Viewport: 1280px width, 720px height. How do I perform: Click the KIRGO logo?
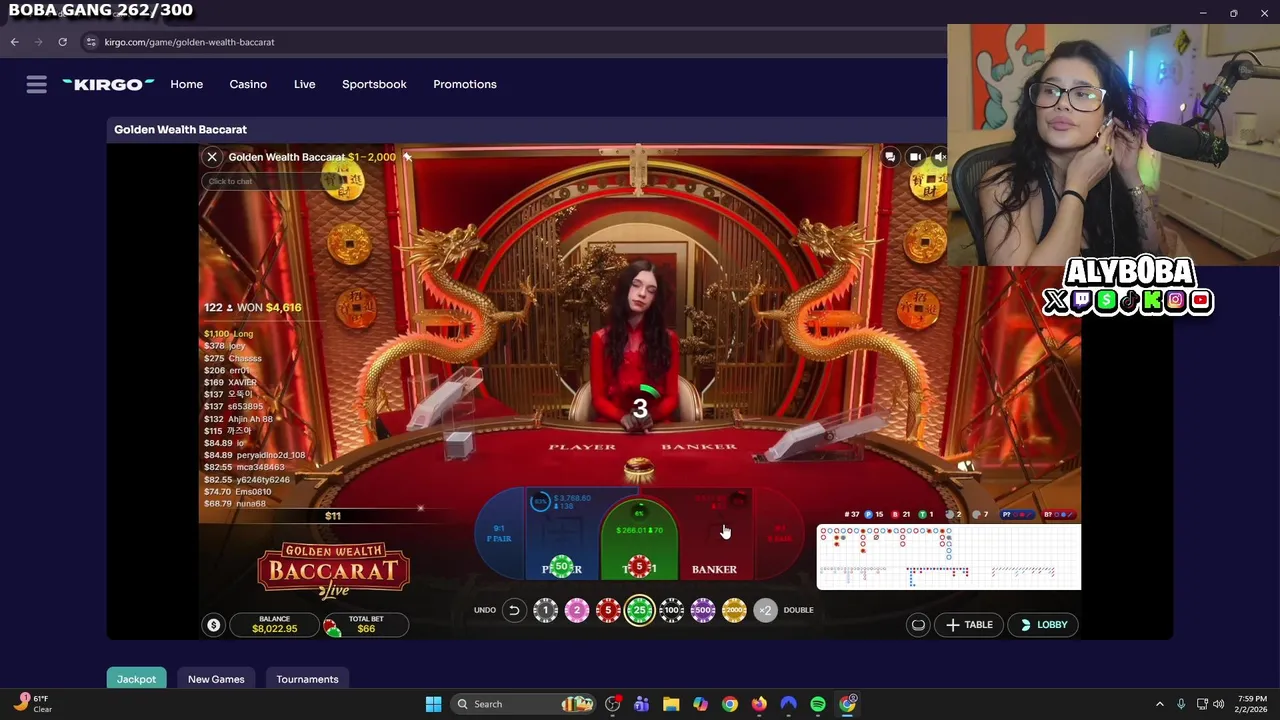coord(108,85)
